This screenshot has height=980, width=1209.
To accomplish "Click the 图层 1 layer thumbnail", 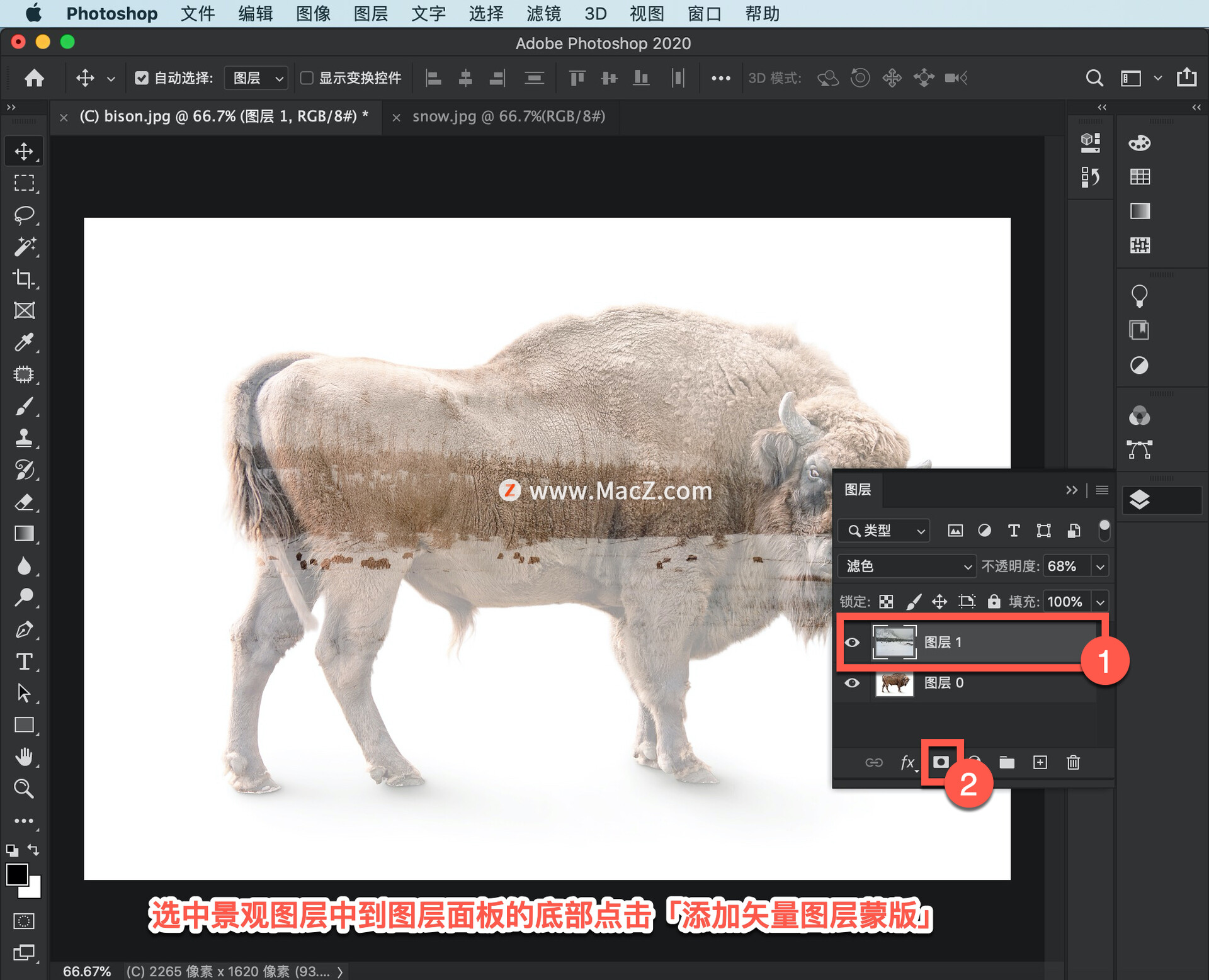I will pyautogui.click(x=894, y=642).
